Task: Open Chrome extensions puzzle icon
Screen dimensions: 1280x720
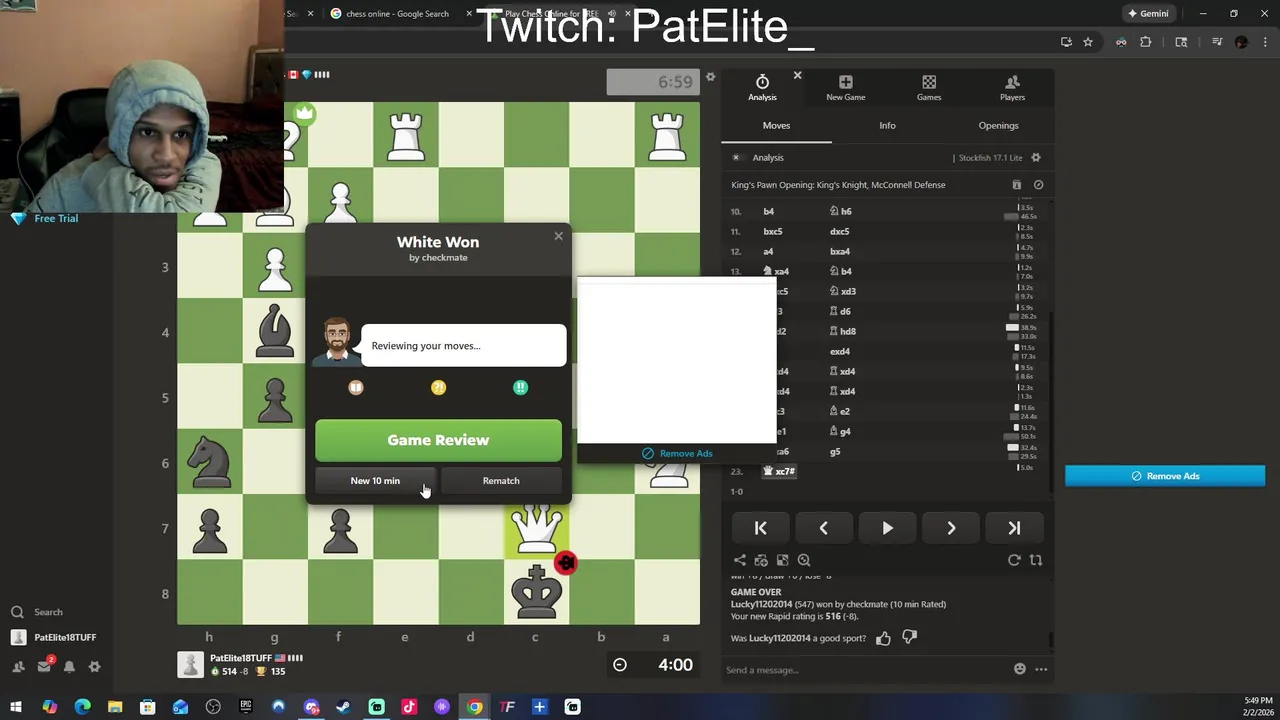Action: (x=1146, y=42)
